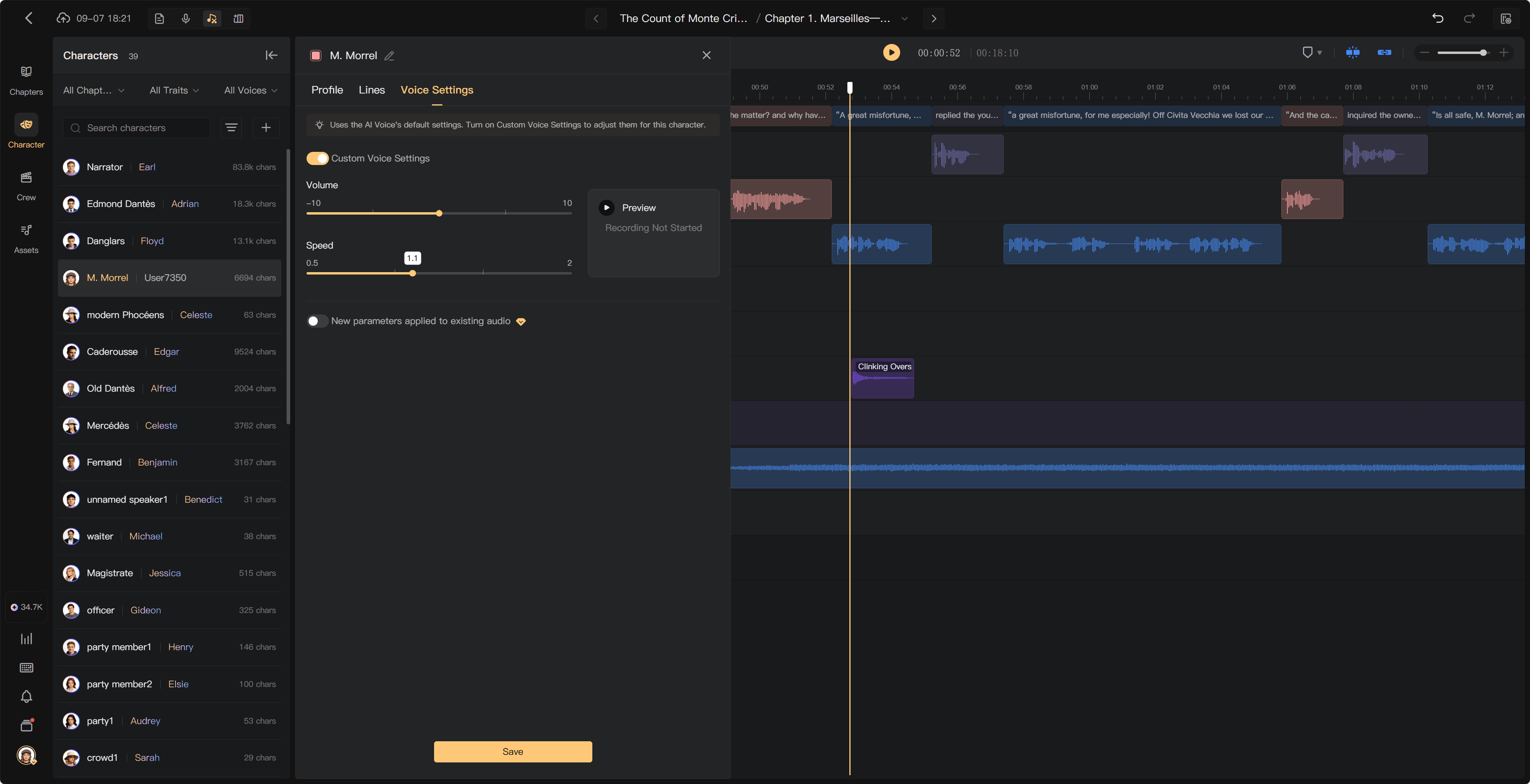1530x784 pixels.
Task: Add a new character with plus button
Action: 266,128
